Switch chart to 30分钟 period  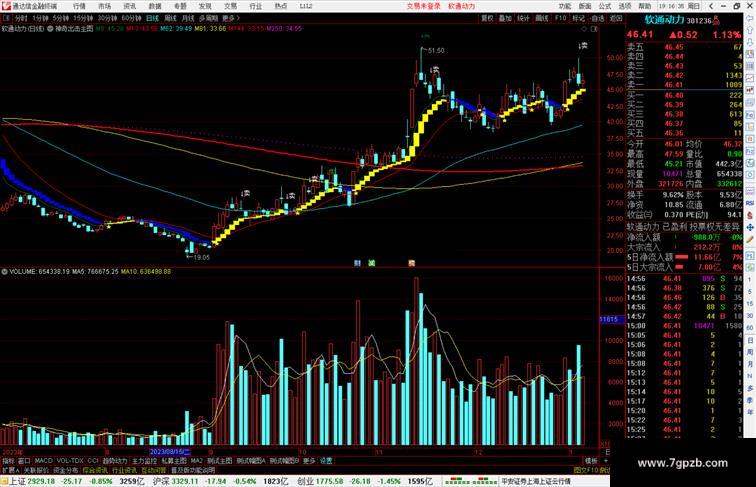pos(107,18)
